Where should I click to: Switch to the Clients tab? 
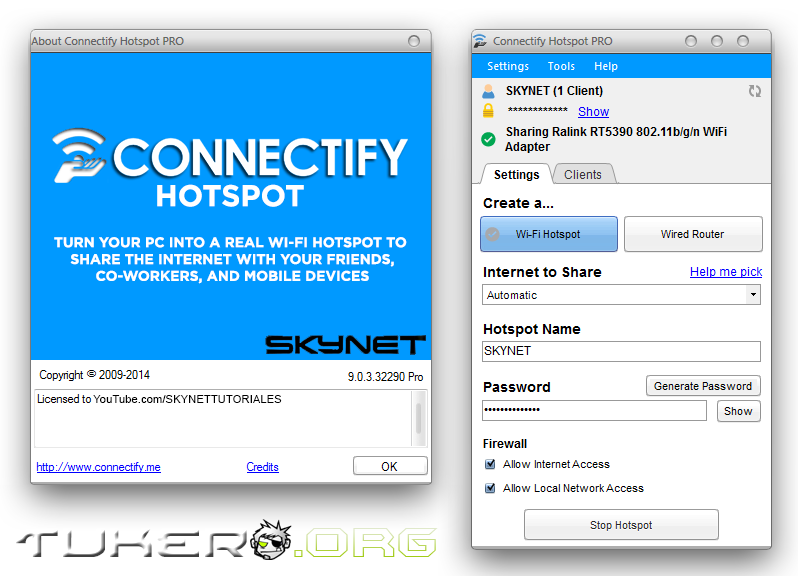(583, 175)
